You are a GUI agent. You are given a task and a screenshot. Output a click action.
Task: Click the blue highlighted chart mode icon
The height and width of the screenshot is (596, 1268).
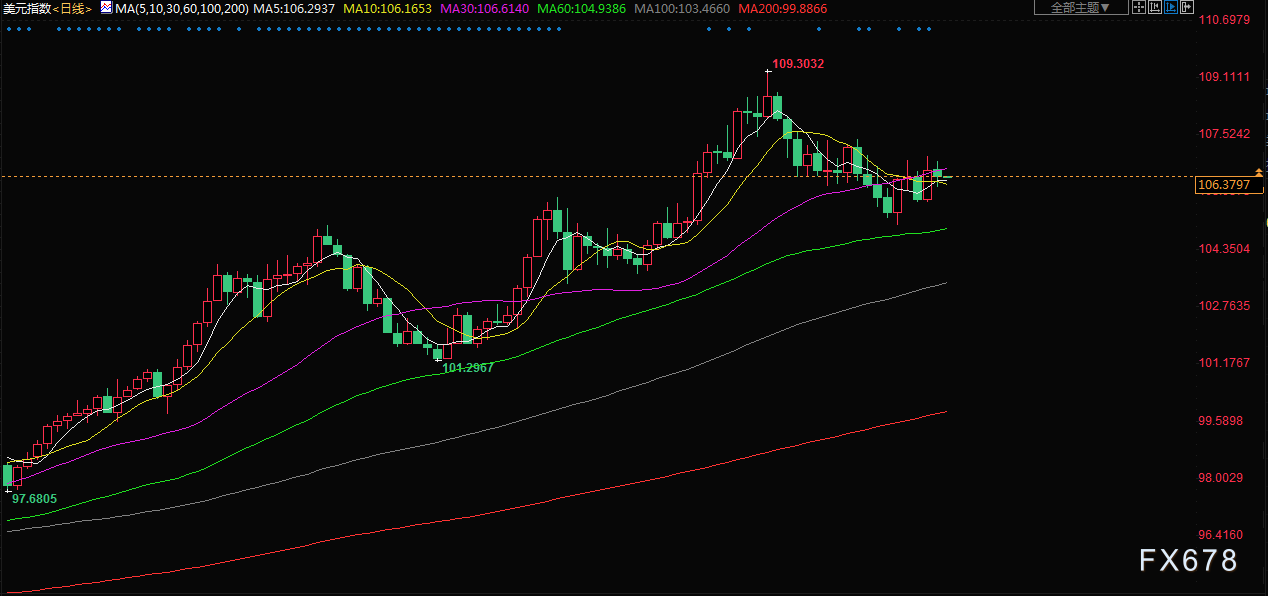(x=1171, y=8)
